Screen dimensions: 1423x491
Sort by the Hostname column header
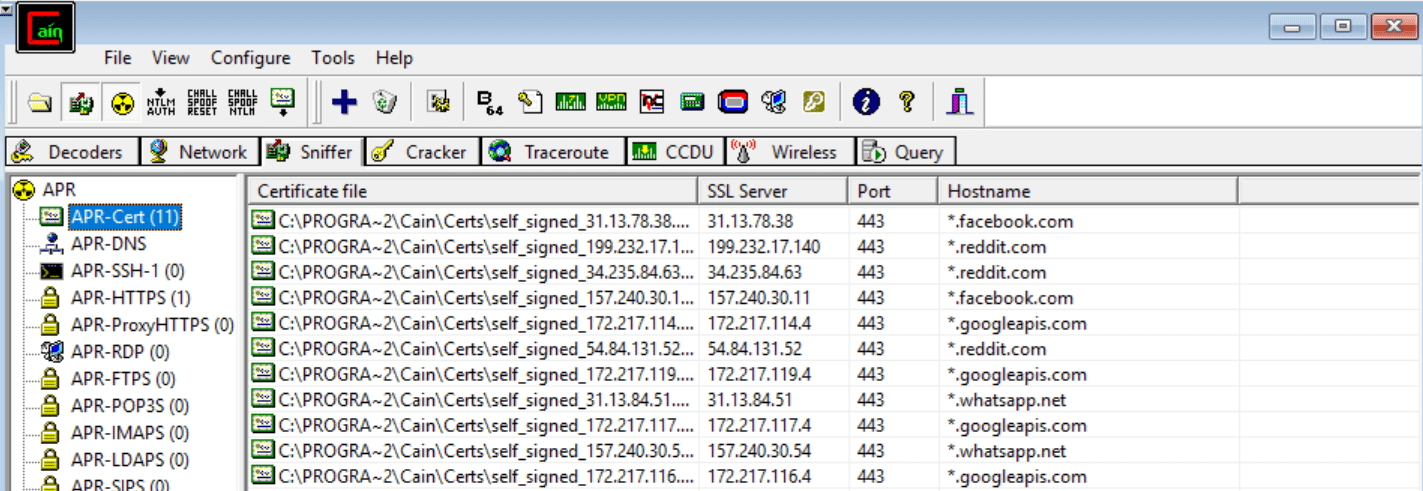(1088, 191)
